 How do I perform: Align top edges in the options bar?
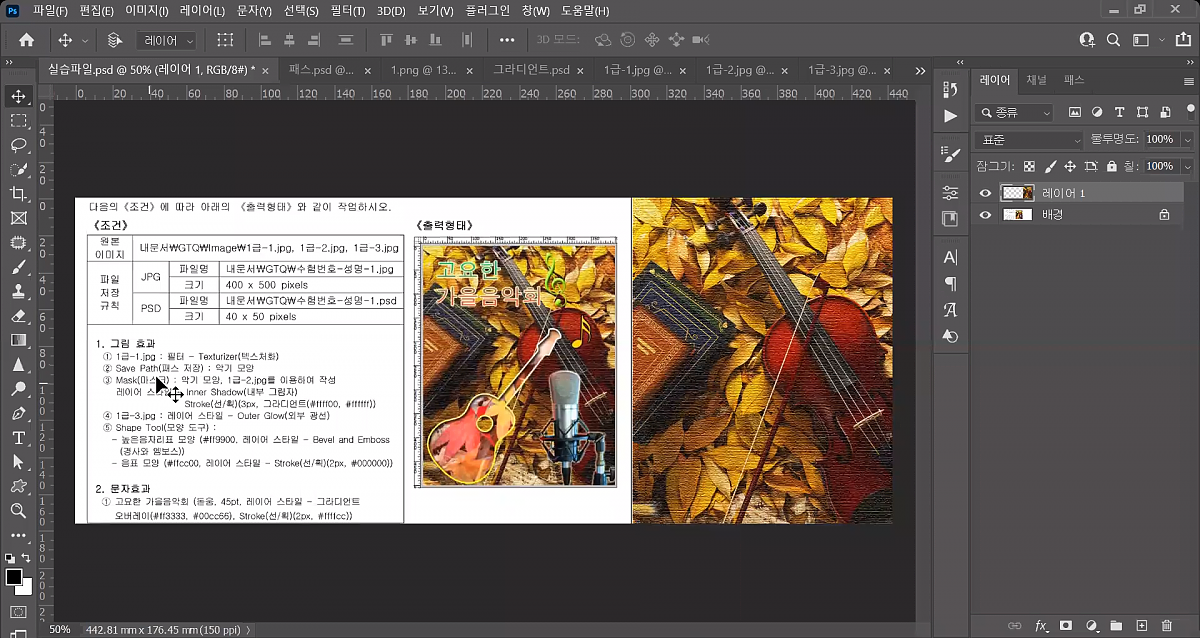pos(387,40)
